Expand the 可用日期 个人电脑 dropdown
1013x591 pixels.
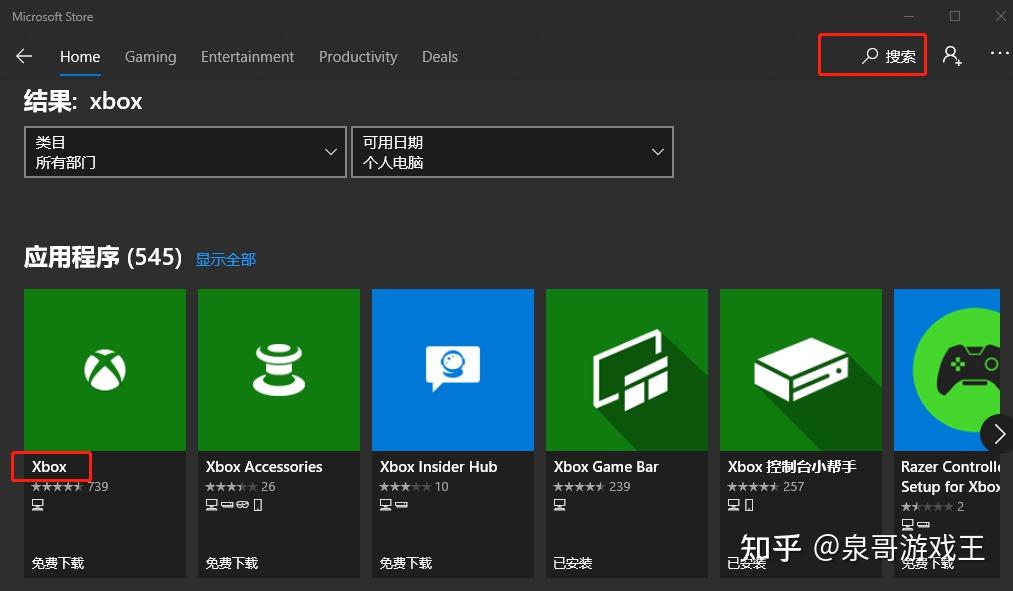pos(512,152)
